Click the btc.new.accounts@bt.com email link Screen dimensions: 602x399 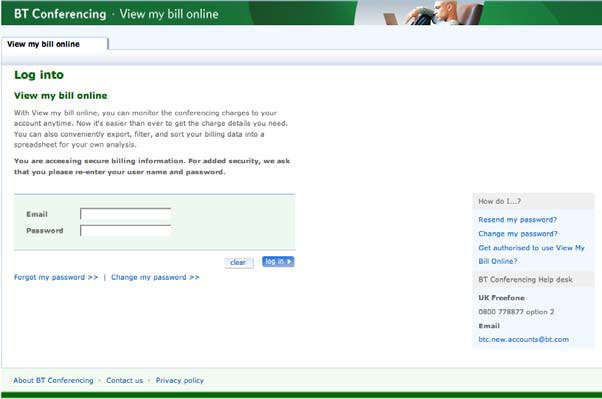click(x=524, y=339)
